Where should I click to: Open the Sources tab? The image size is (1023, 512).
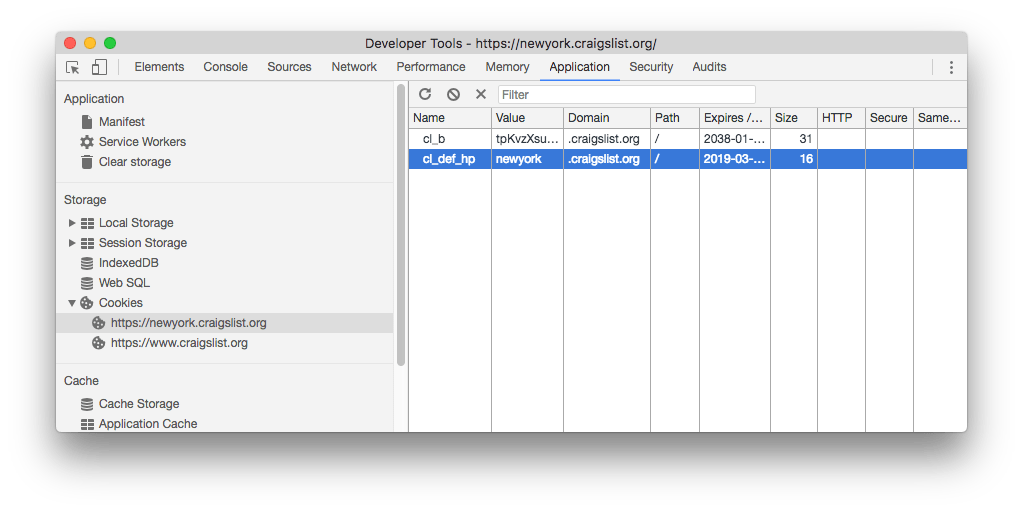[289, 67]
